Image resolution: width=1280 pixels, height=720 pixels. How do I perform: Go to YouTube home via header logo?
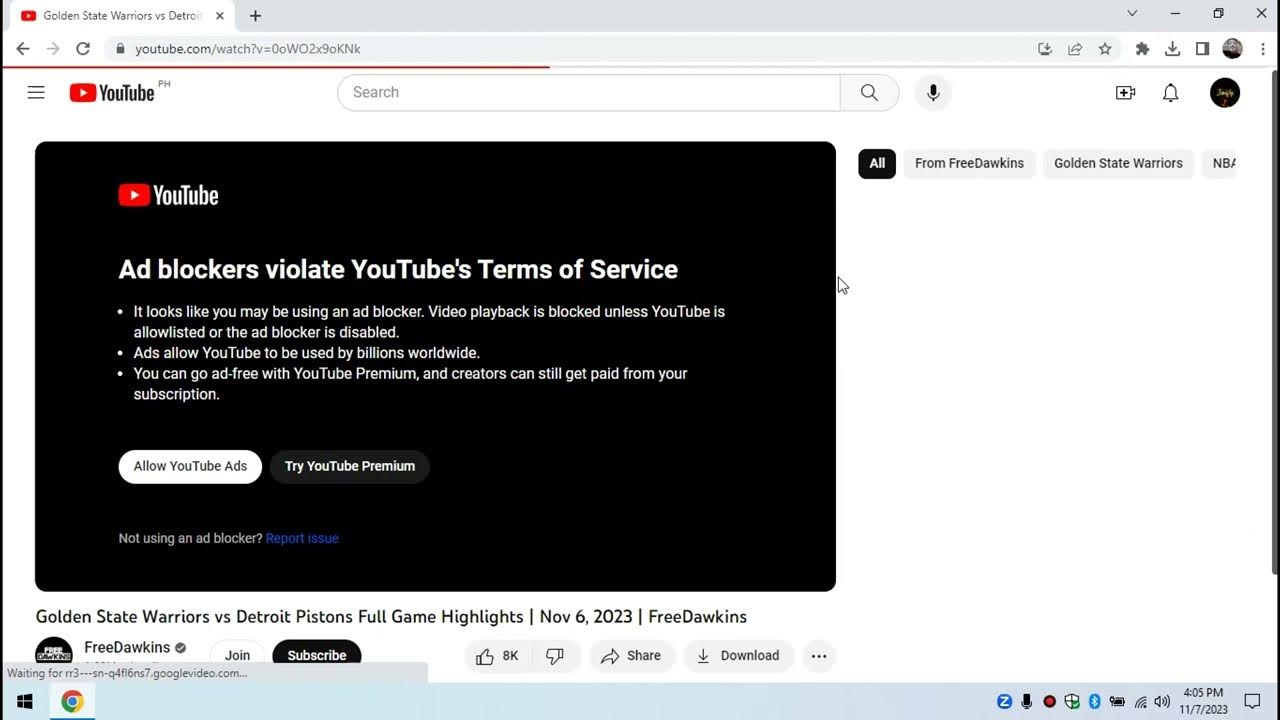(112, 93)
